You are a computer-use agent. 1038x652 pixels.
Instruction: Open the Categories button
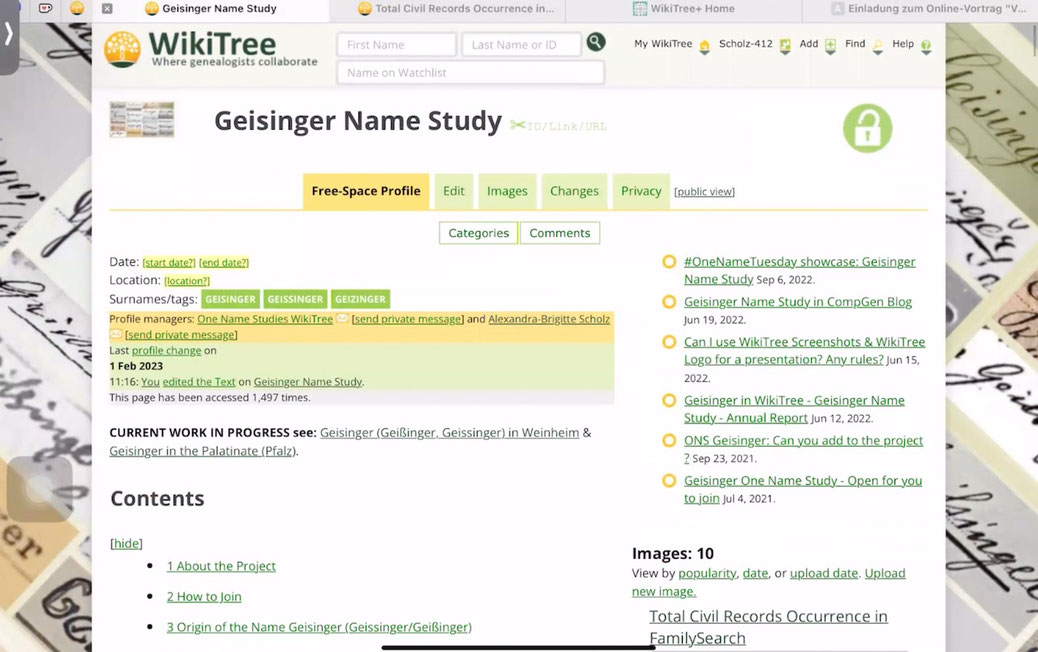pyautogui.click(x=477, y=232)
